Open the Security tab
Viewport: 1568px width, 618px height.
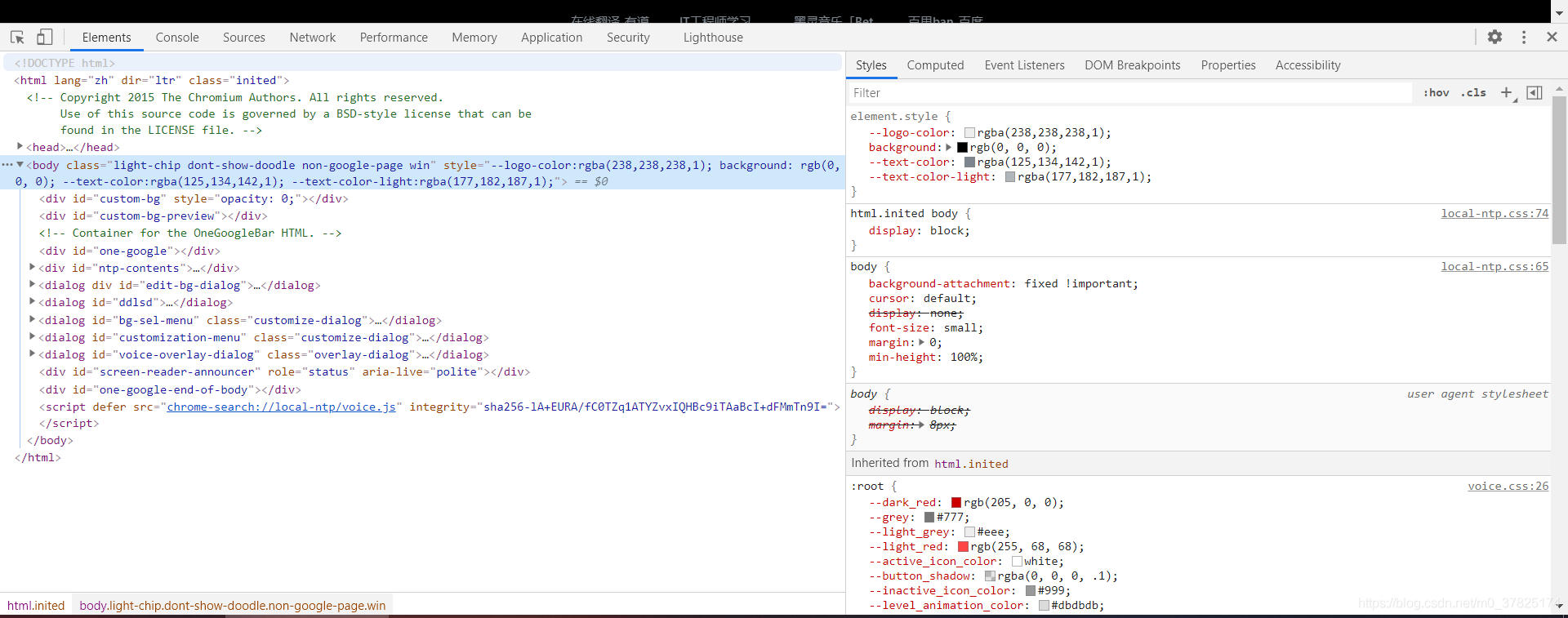[628, 38]
